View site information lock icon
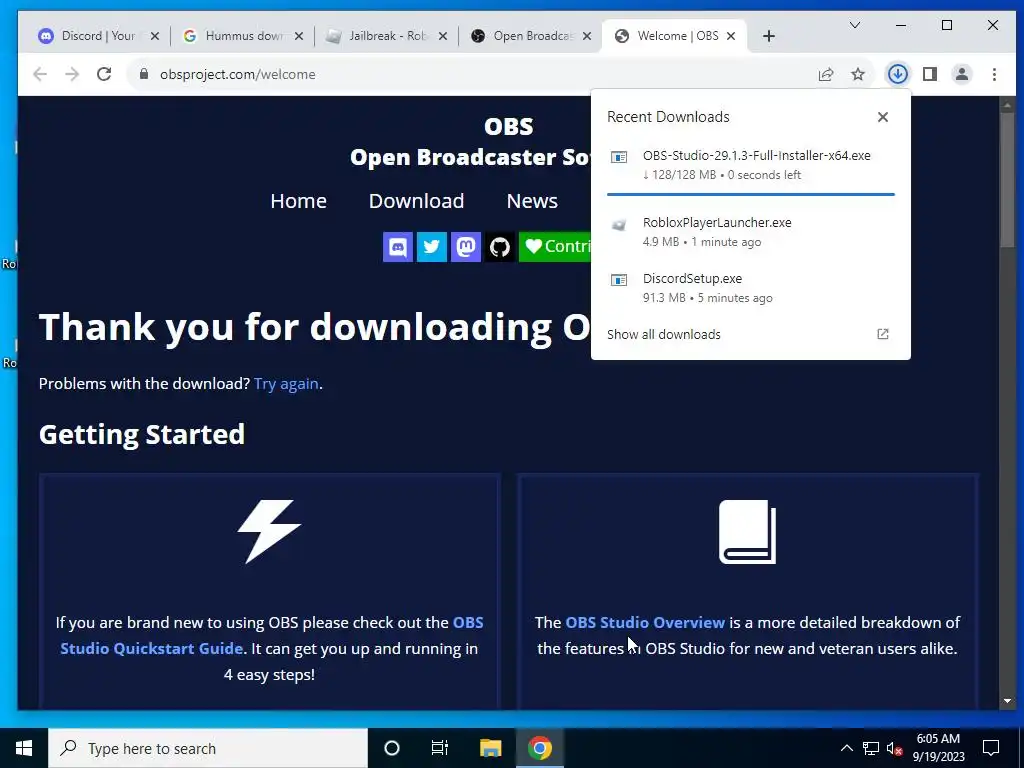Screen dimensions: 1024x768 [144, 74]
